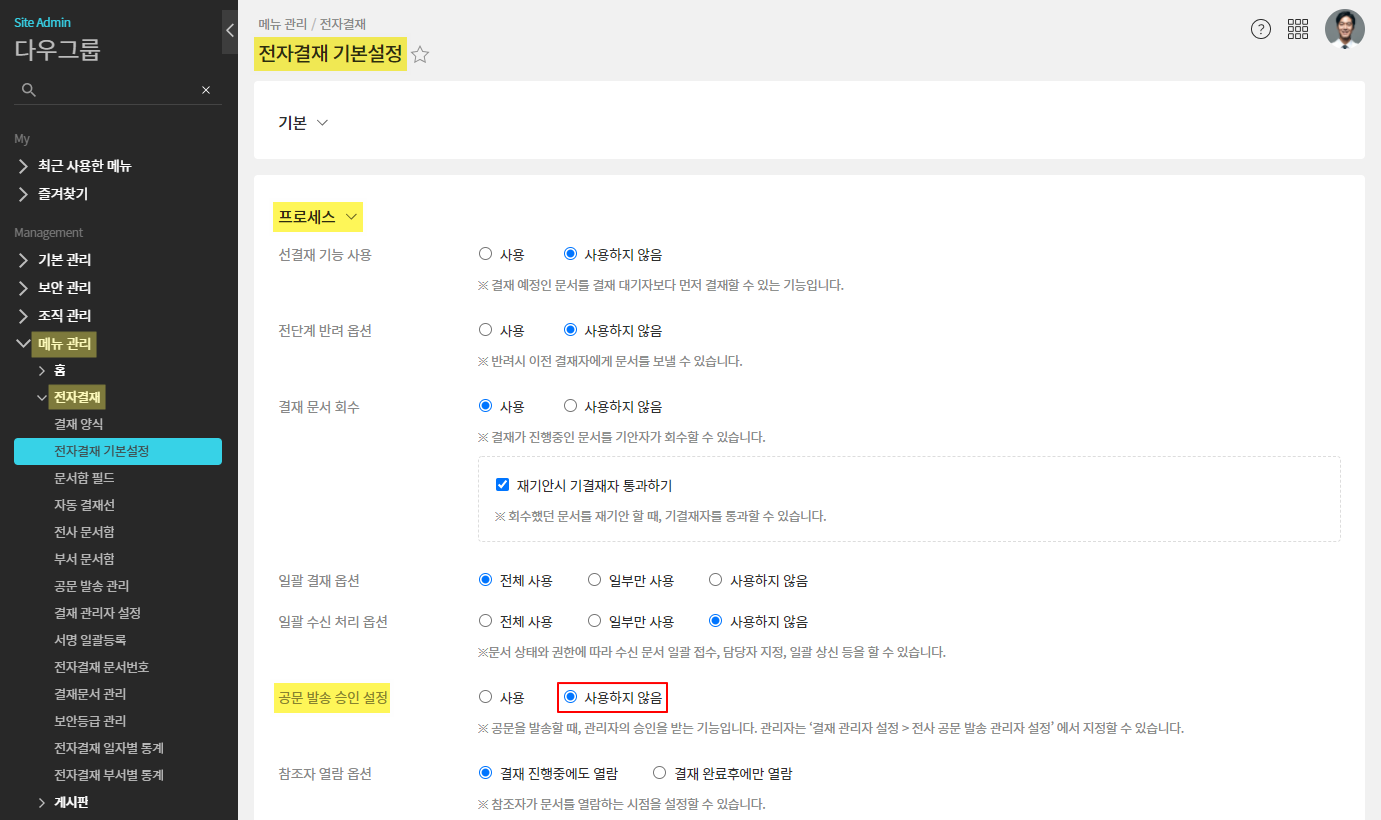Open 전자결재 문서번호 in sidebar
Viewport: 1381px width, 820px height.
coord(101,666)
